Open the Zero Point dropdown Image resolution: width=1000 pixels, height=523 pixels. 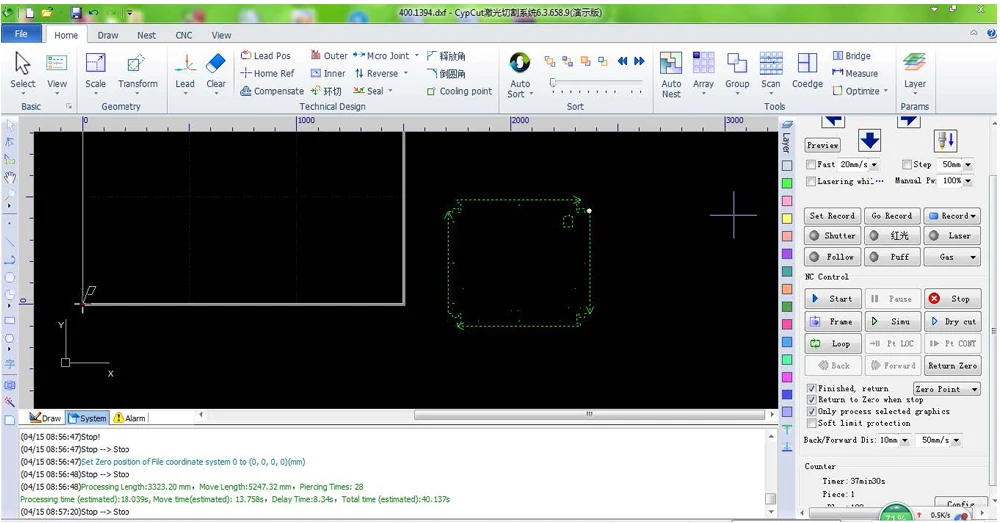click(945, 389)
